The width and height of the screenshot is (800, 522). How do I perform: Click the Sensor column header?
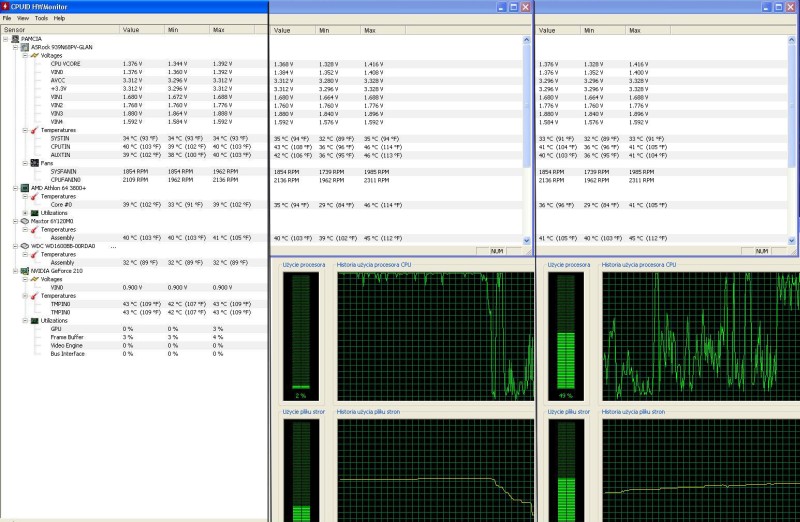[60, 30]
